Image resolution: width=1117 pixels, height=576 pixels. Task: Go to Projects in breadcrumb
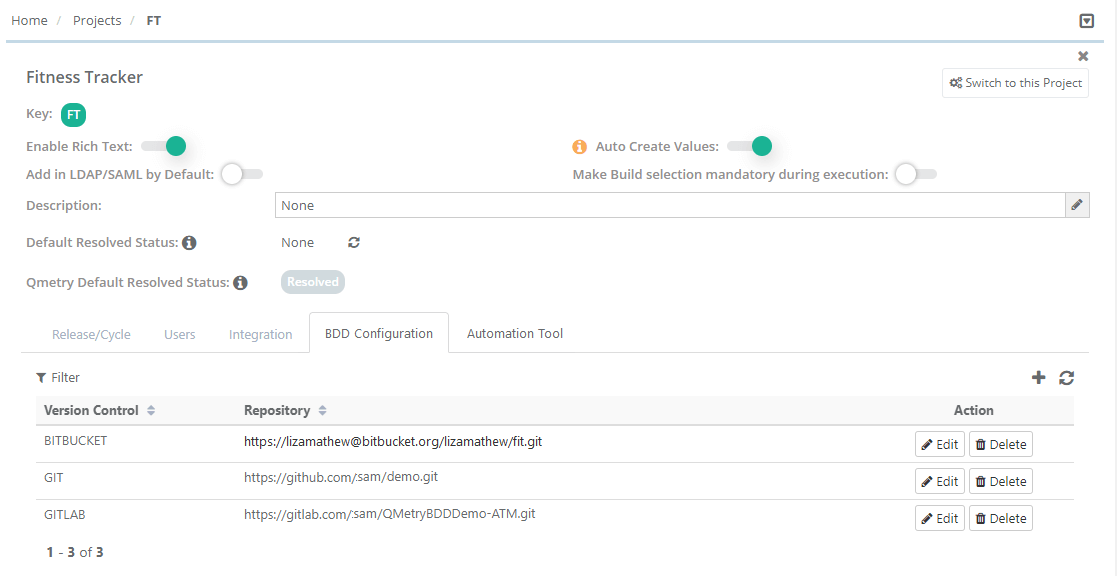97,20
